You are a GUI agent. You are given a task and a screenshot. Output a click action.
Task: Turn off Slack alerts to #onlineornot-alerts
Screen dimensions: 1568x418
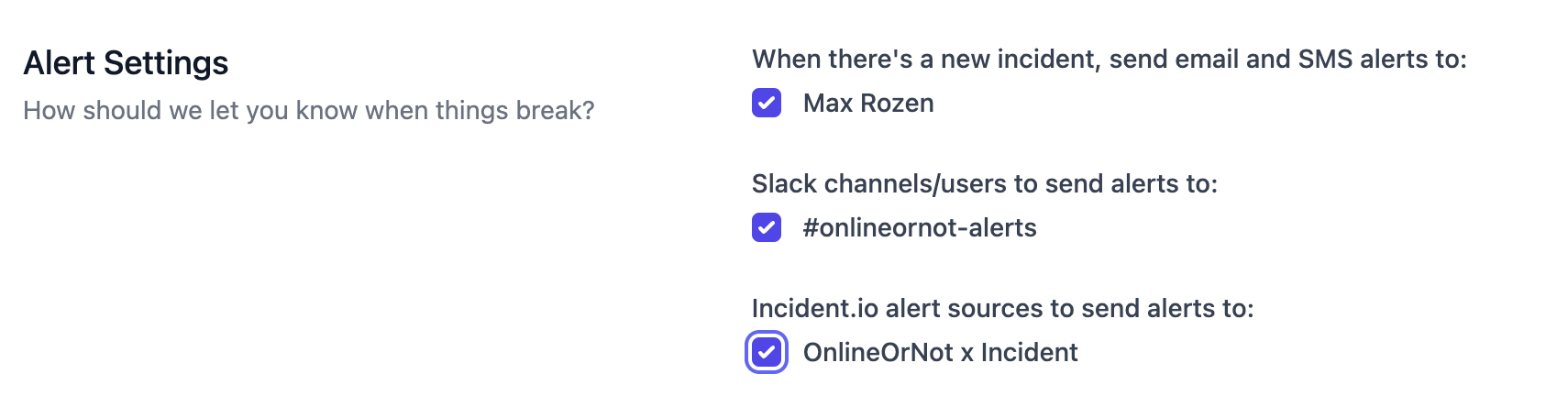(767, 227)
